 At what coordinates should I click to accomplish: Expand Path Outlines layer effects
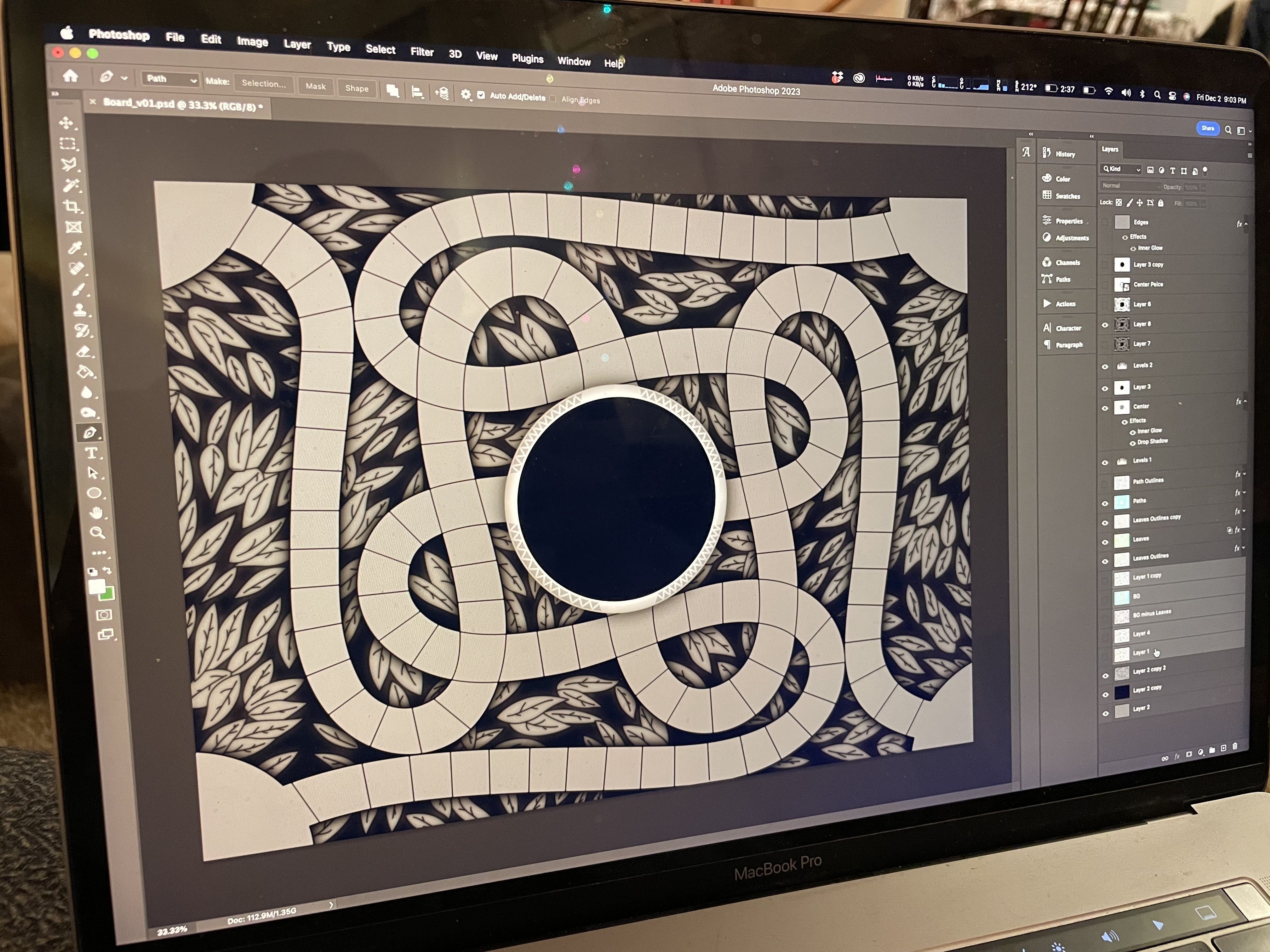click(1244, 474)
